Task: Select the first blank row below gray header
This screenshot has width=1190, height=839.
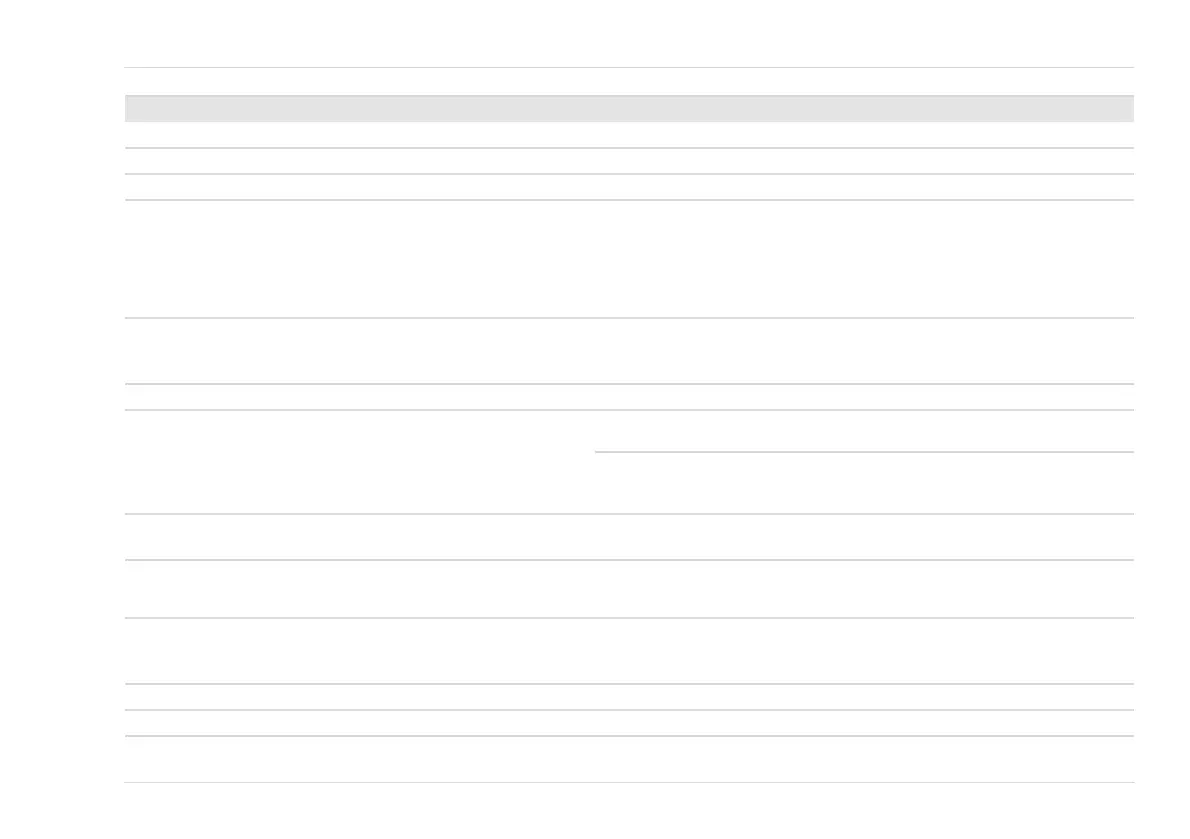Action: coord(628,135)
